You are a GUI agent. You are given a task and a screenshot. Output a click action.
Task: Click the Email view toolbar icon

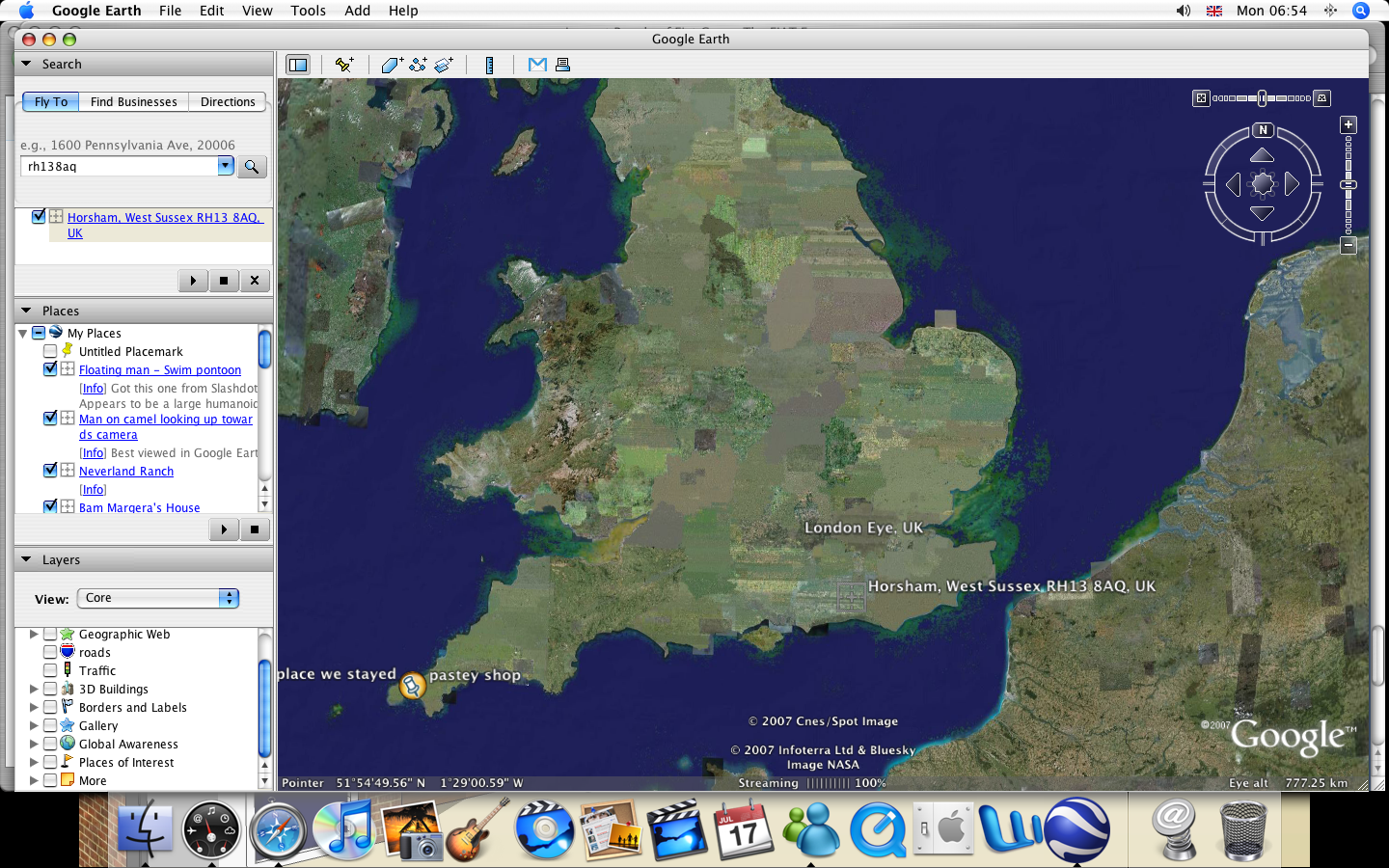pos(537,65)
